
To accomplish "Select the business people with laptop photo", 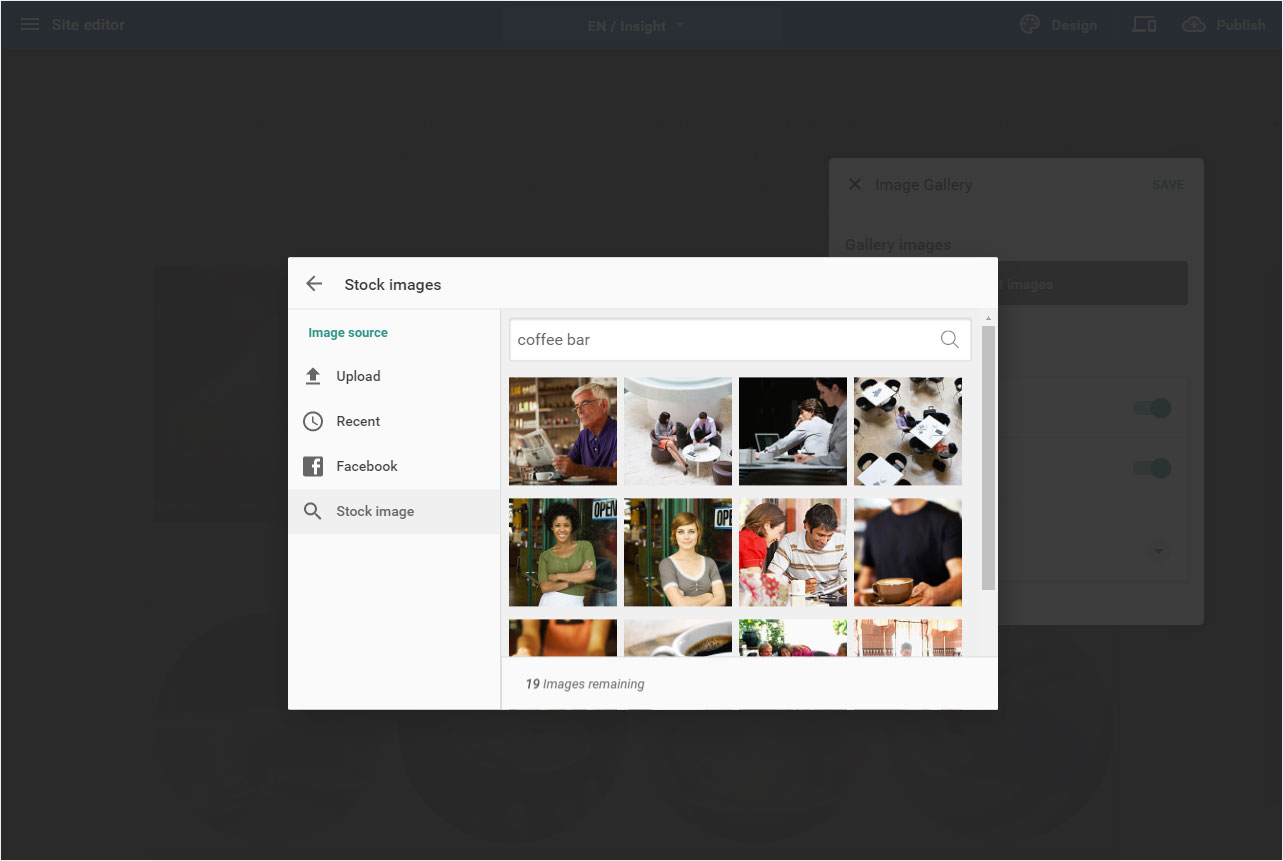I will pyautogui.click(x=793, y=431).
